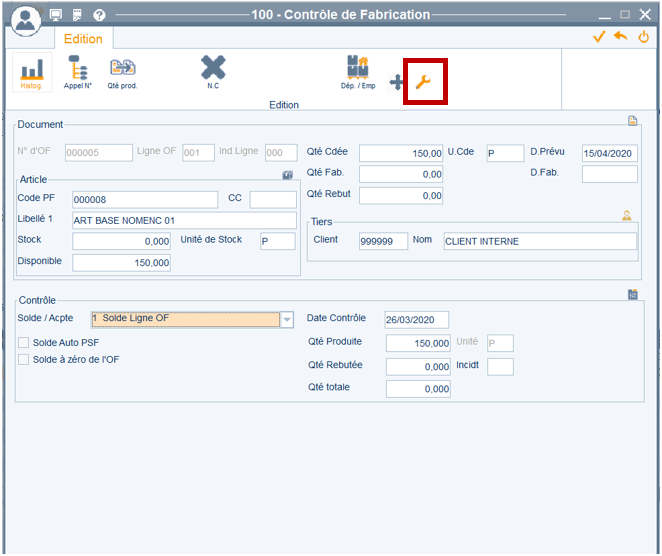Click the Ligne OF field
This screenshot has height=556, width=662.
tap(198, 152)
